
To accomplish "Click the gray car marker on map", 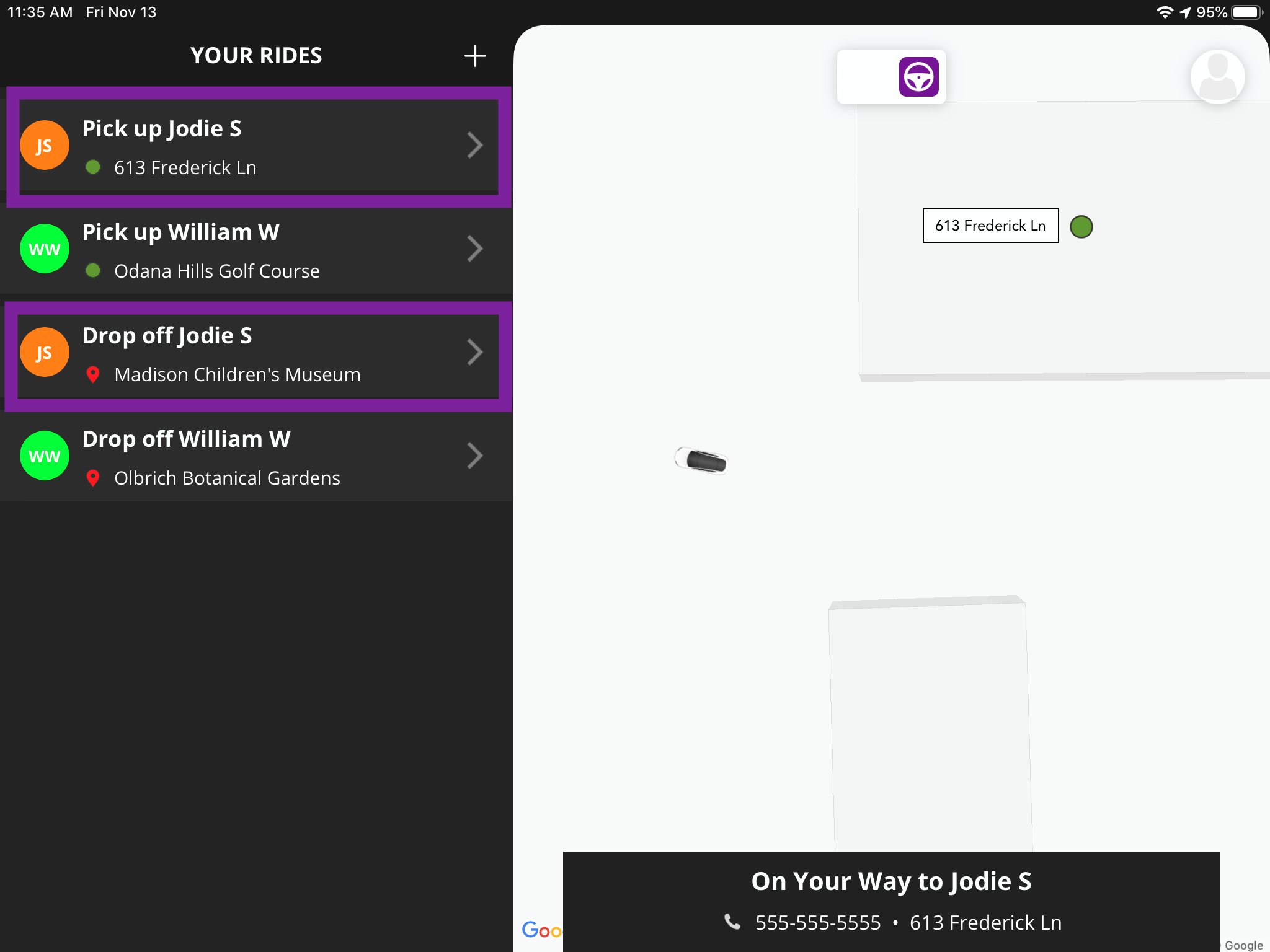I will (x=701, y=461).
